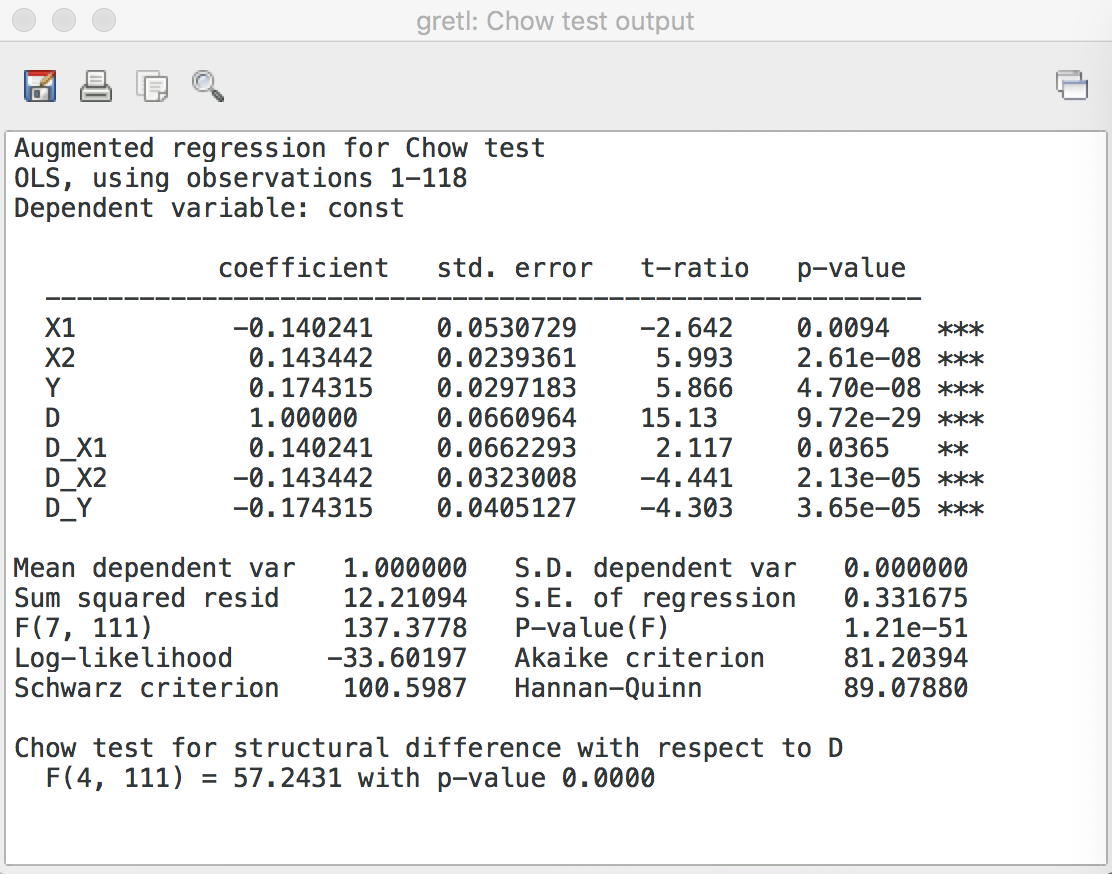Click the Save output floppy icon
1112x874 pixels.
(x=40, y=86)
